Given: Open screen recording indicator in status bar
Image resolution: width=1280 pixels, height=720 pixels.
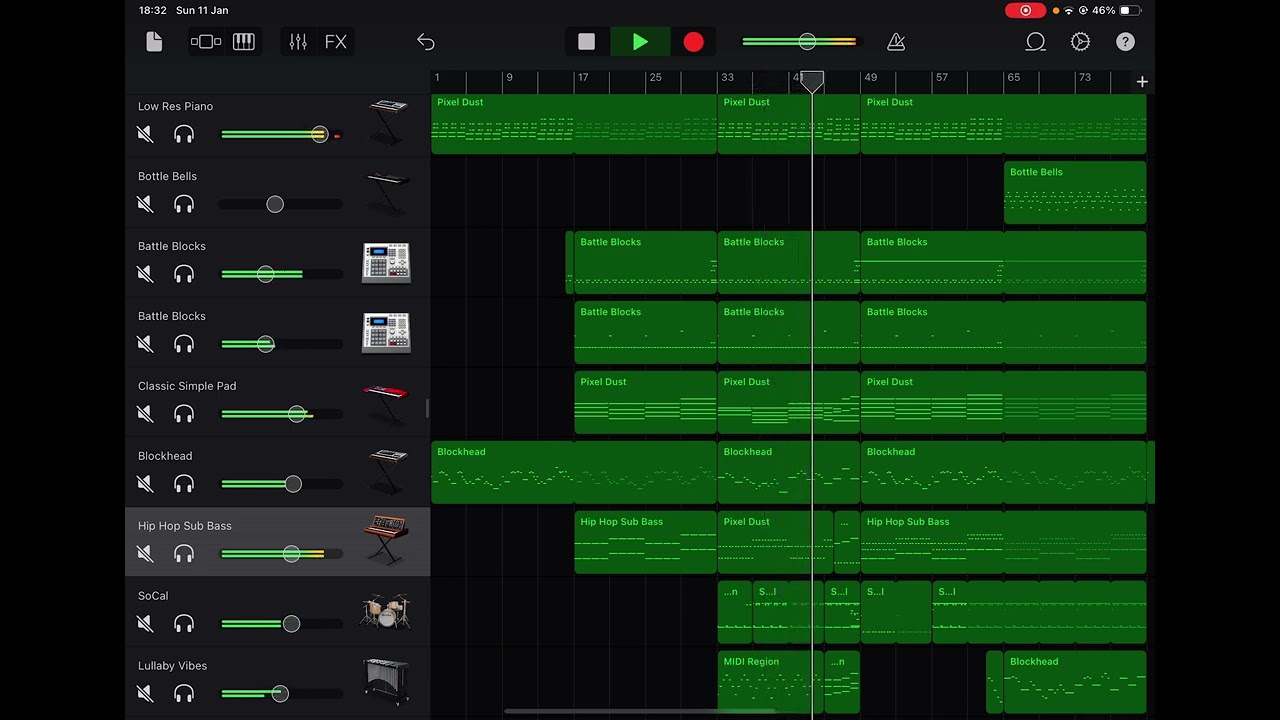Looking at the screenshot, I should click(1025, 10).
